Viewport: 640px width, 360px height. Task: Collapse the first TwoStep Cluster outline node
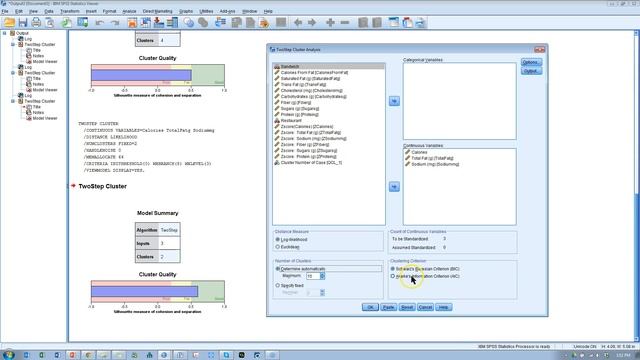click(13, 44)
